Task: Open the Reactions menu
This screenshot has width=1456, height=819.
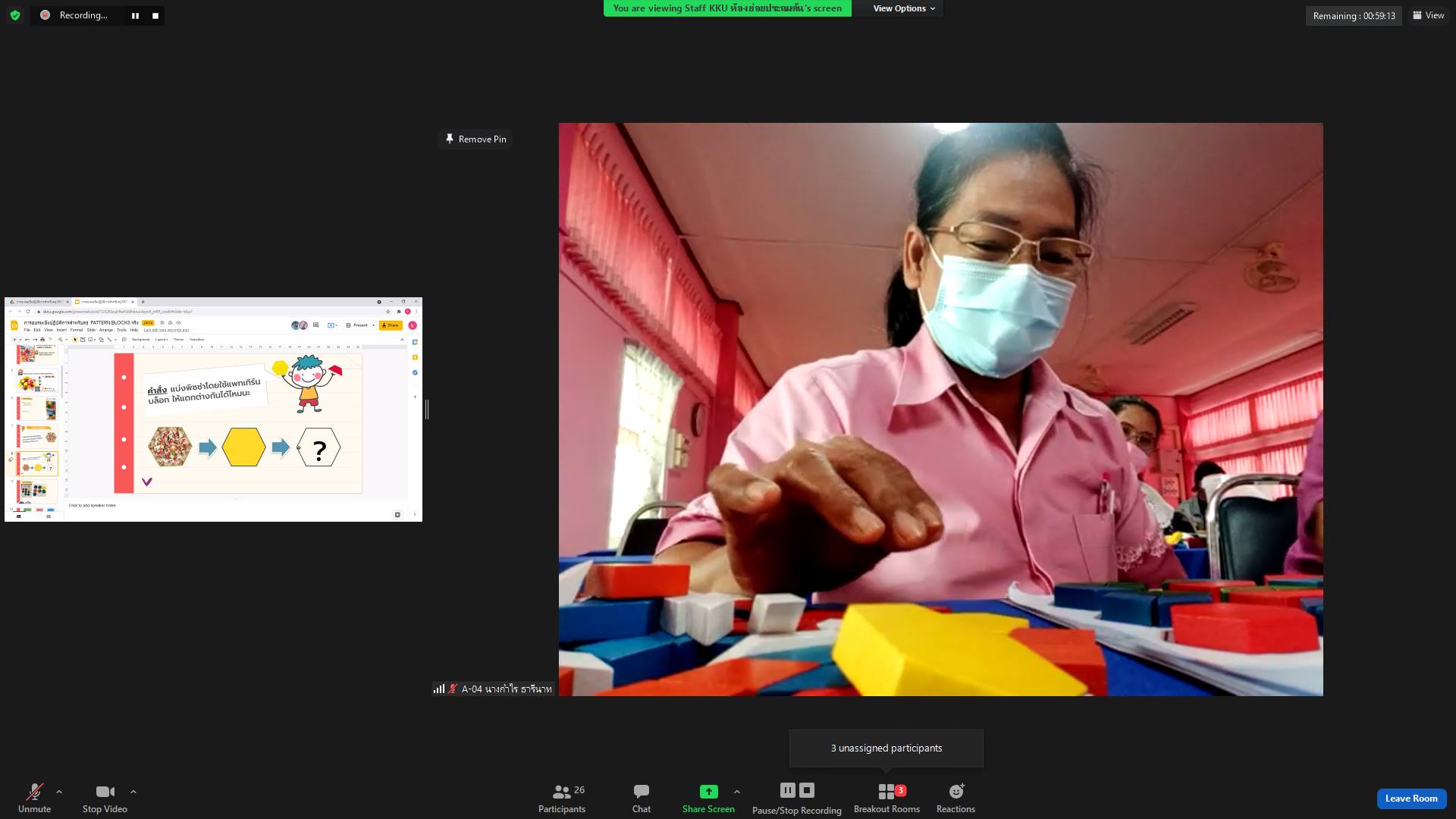Action: (x=955, y=798)
